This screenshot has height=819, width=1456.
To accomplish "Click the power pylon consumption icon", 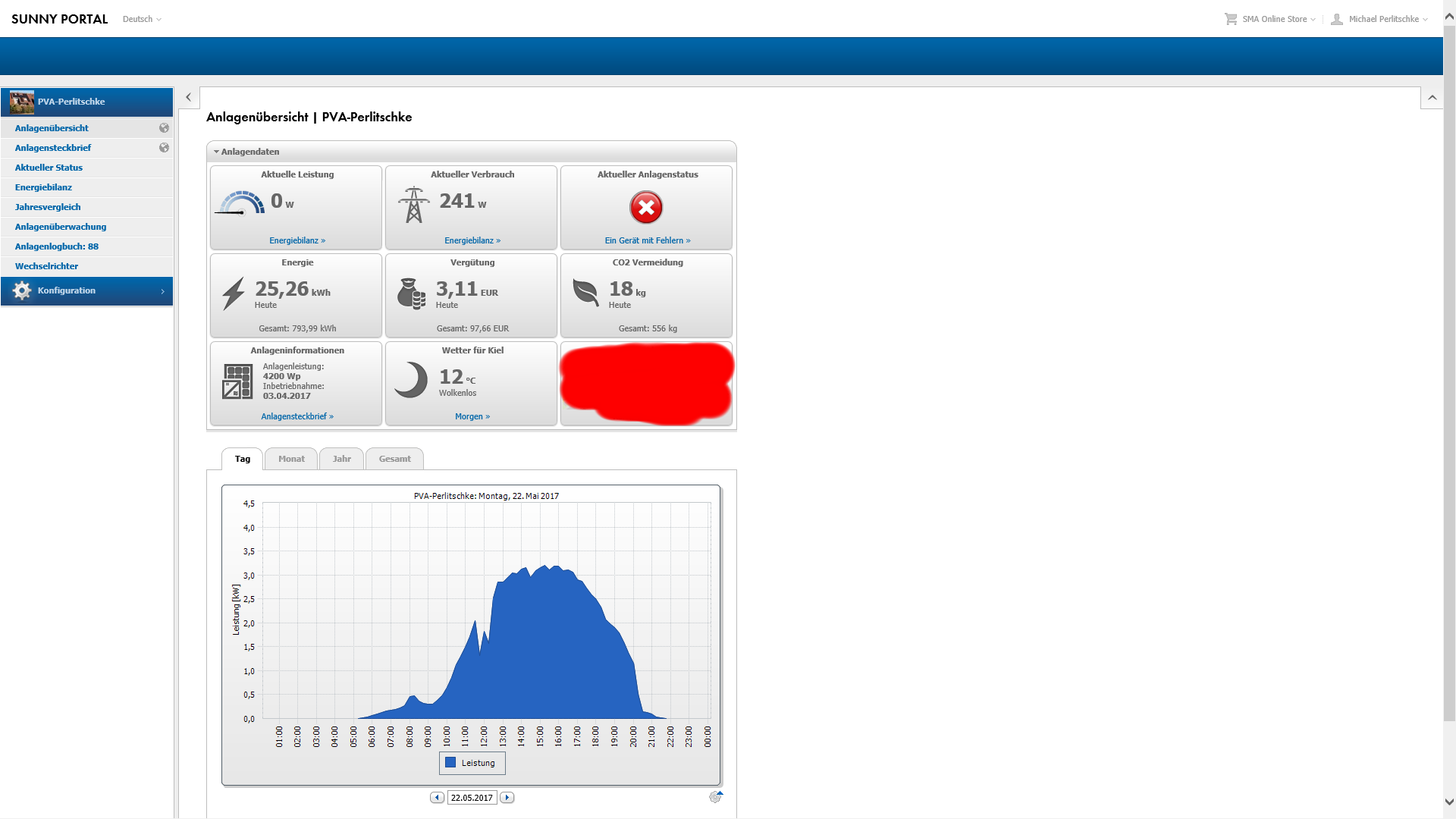I will [x=413, y=205].
